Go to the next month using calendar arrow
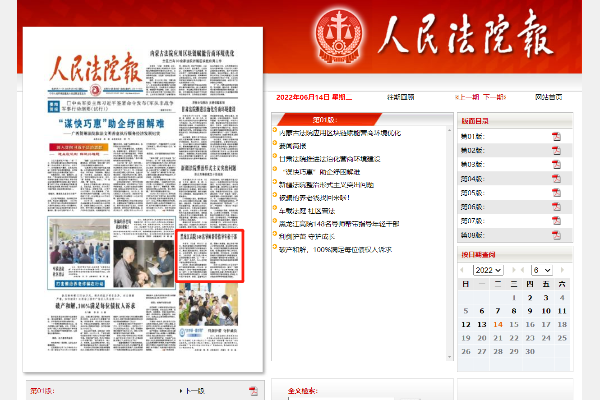The height and width of the screenshot is (400, 600). coord(562,271)
